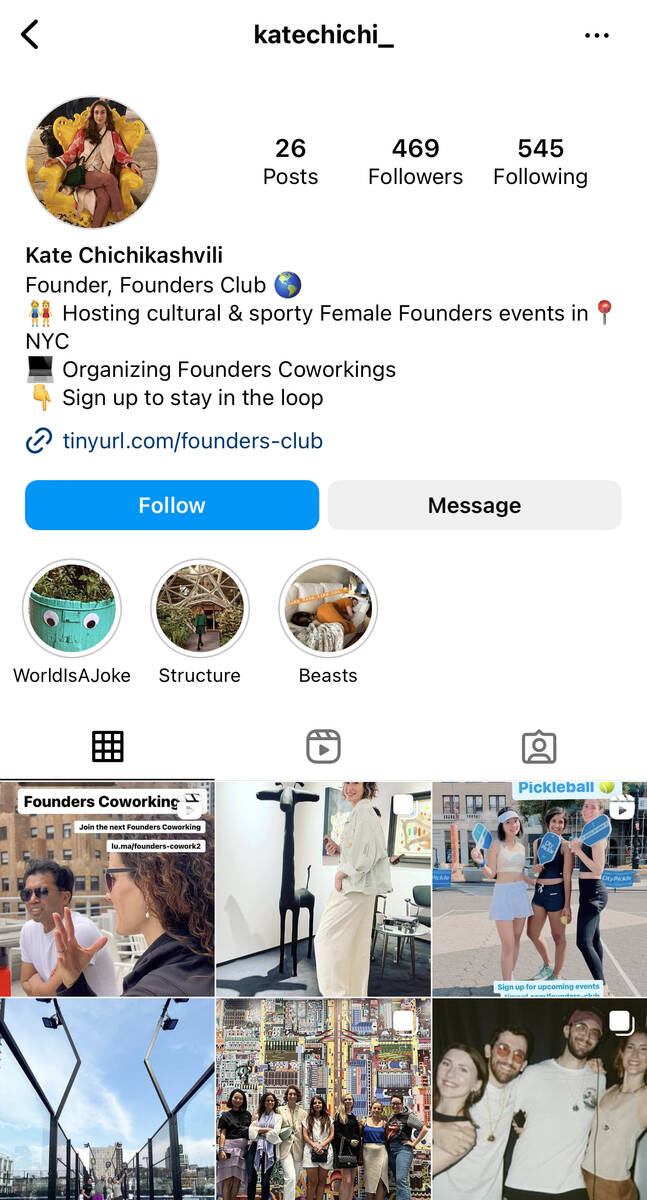
Task: Open the colorful mural group photo post
Action: tap(323, 1099)
